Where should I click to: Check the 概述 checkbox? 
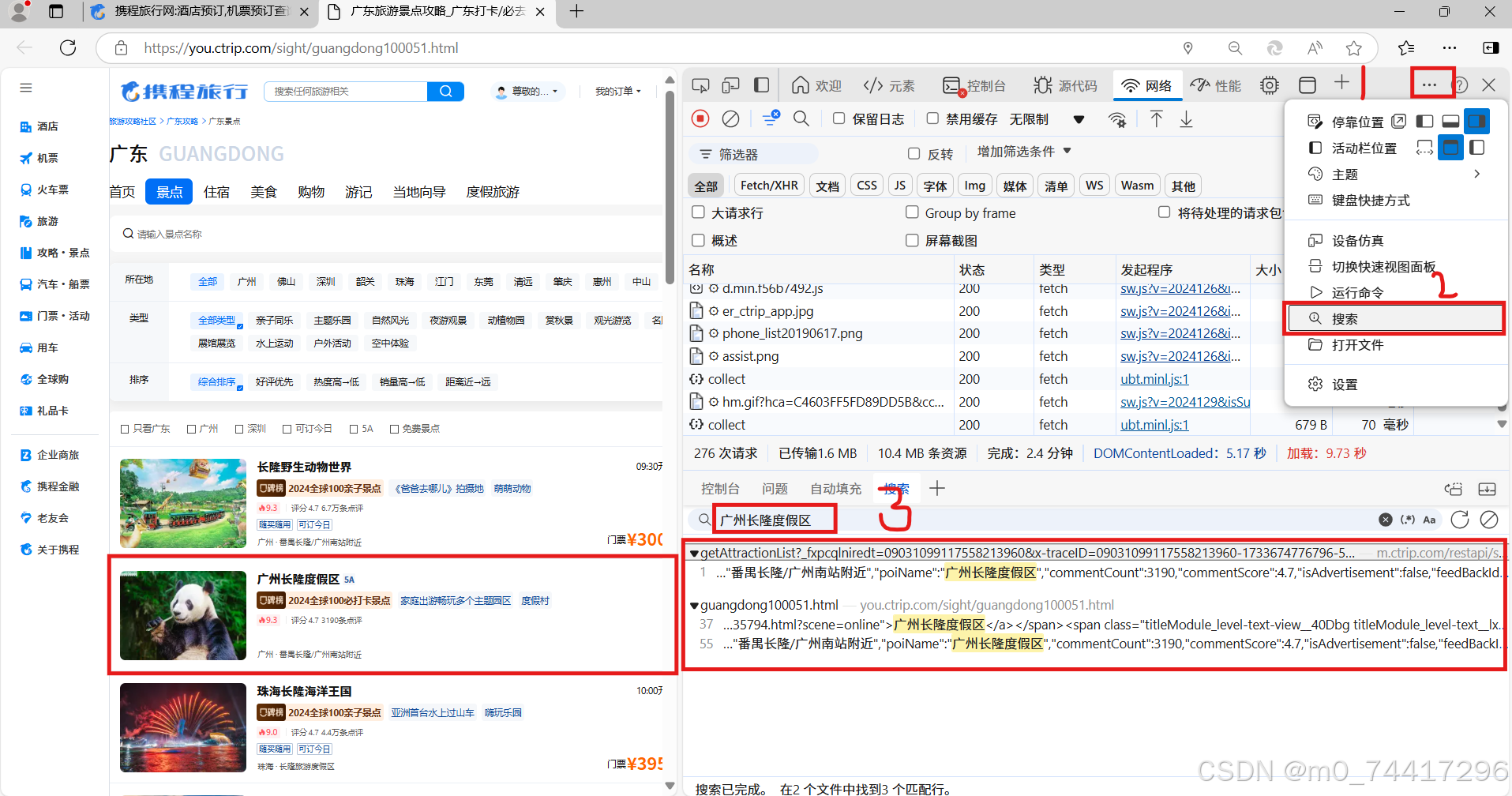point(698,240)
